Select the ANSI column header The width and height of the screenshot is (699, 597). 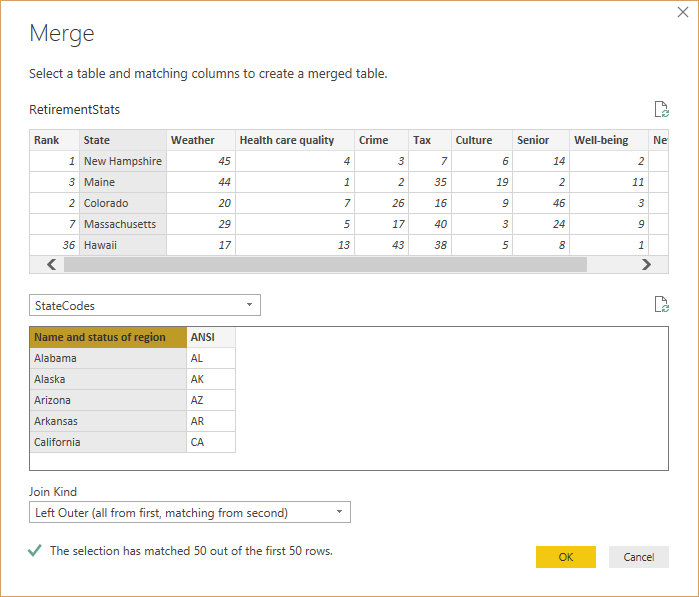[211, 337]
